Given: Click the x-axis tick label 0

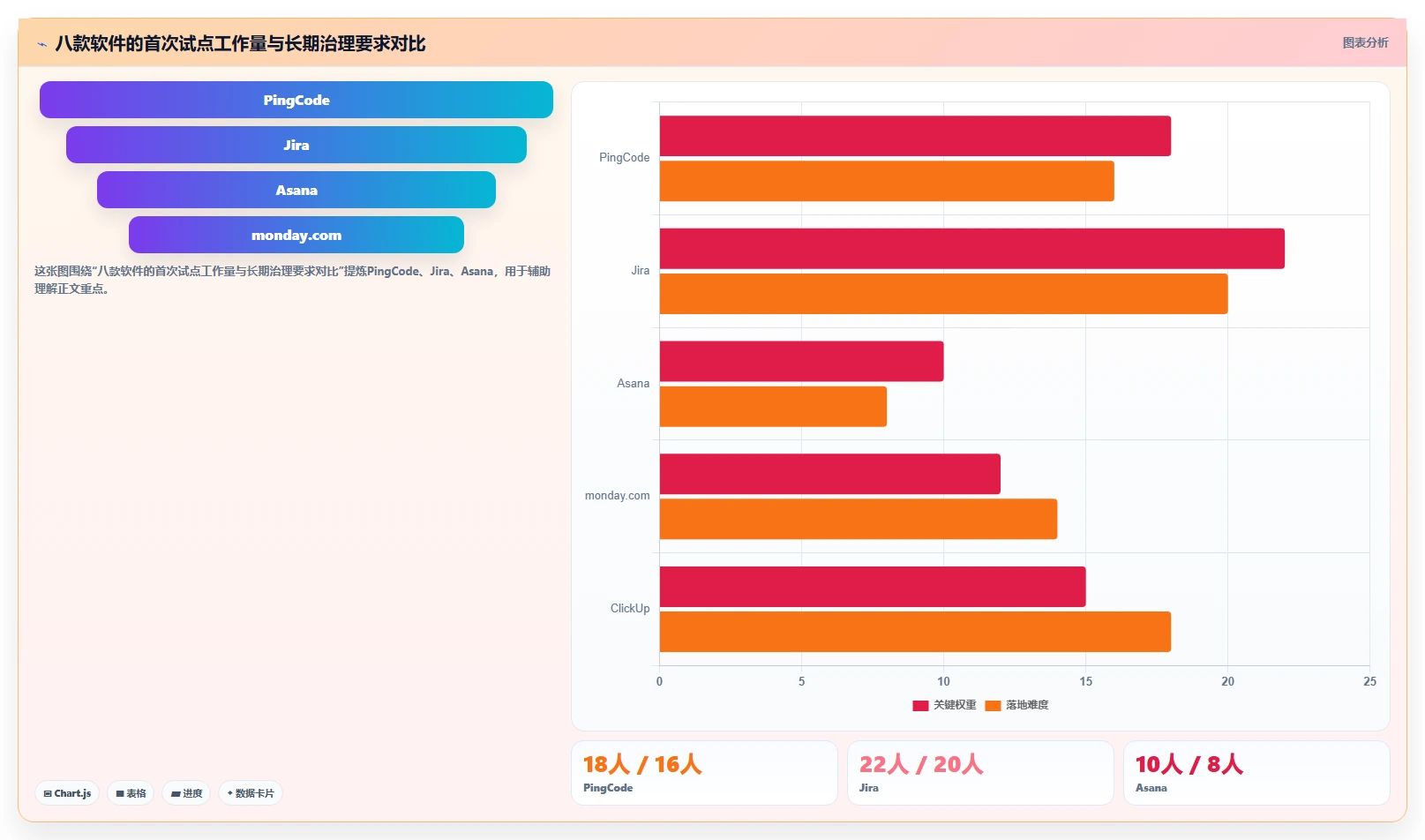Looking at the screenshot, I should 659,681.
